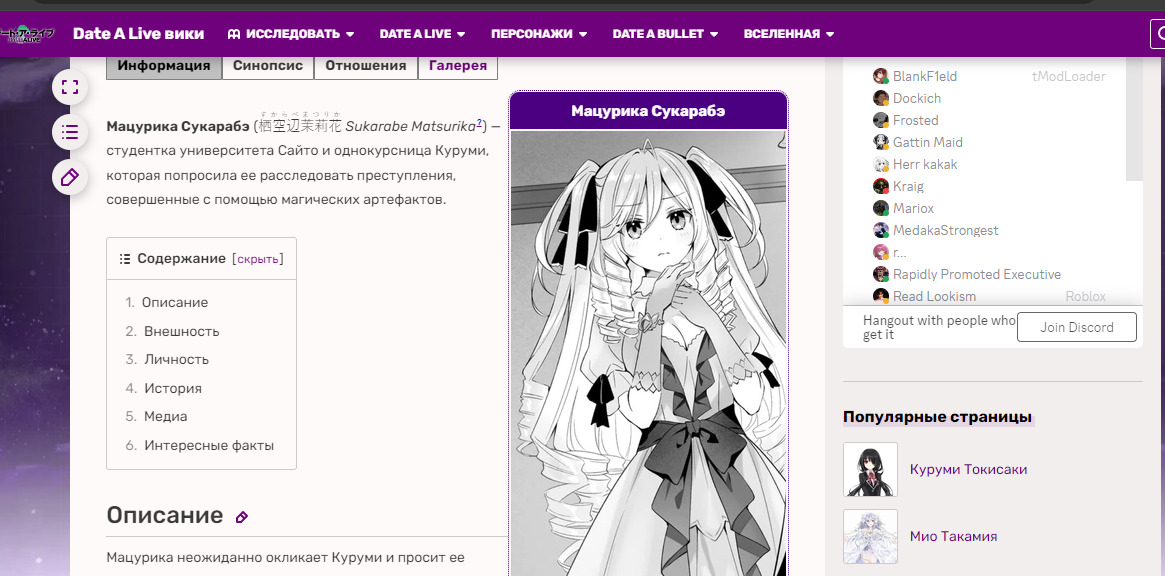The height and width of the screenshot is (576, 1165).
Task: Jump to Интересные факты section
Action: click(208, 445)
